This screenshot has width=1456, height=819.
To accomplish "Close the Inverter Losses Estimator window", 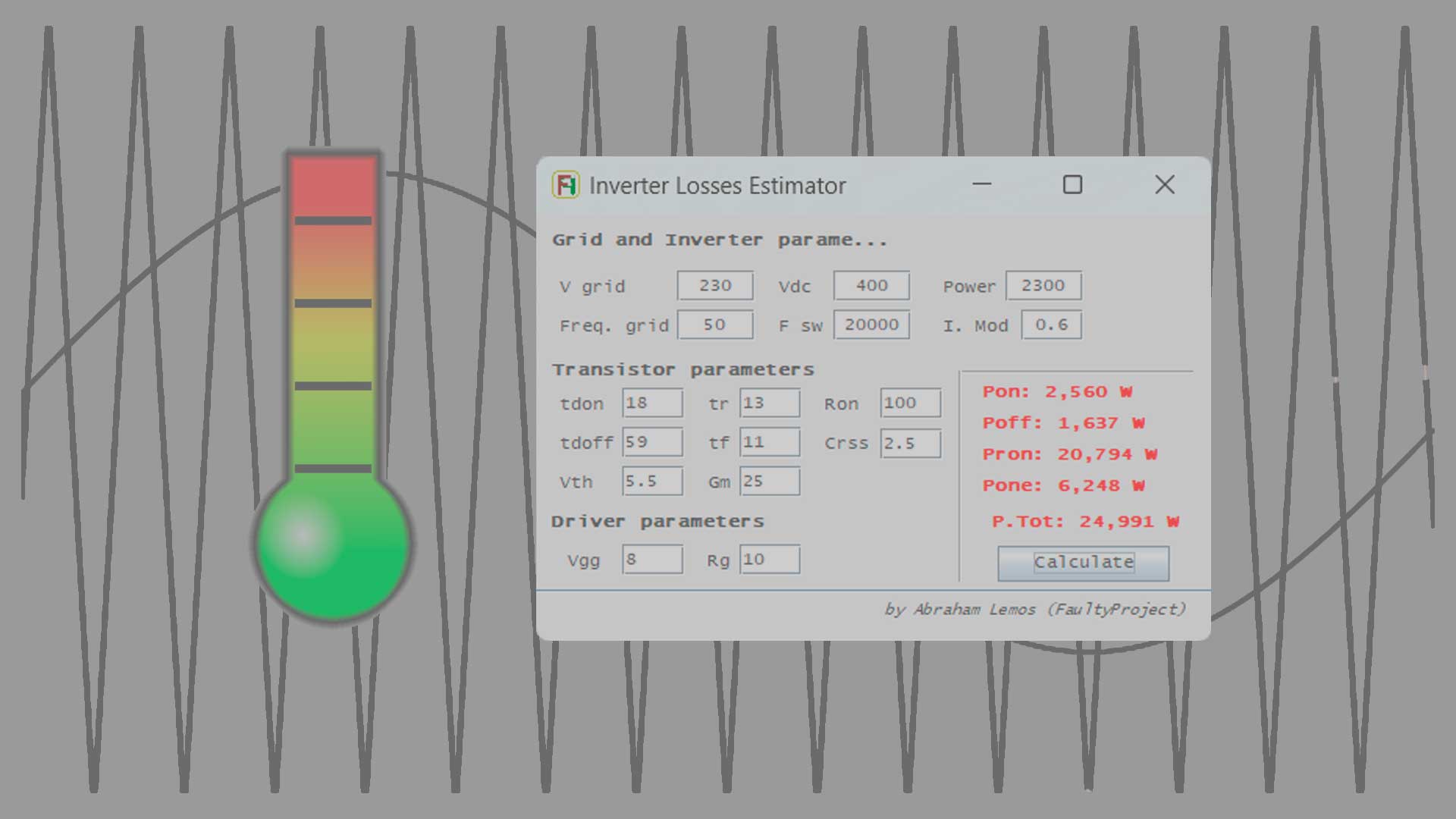I will click(x=1165, y=184).
